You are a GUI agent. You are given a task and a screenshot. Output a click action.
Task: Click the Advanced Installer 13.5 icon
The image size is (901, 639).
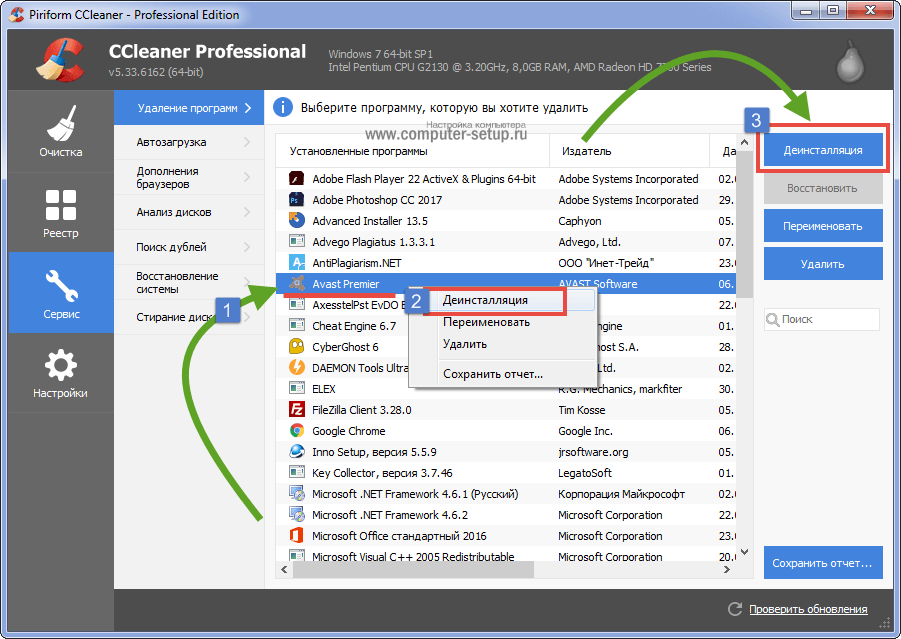[x=297, y=221]
